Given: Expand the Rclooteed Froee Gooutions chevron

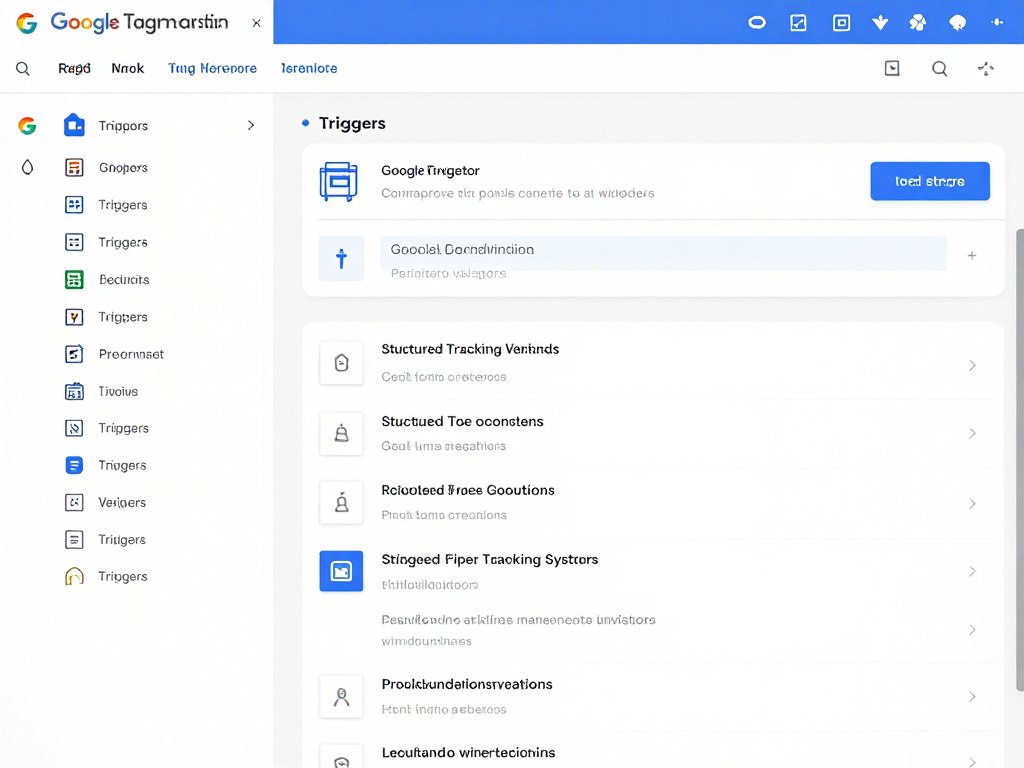Looking at the screenshot, I should [972, 504].
